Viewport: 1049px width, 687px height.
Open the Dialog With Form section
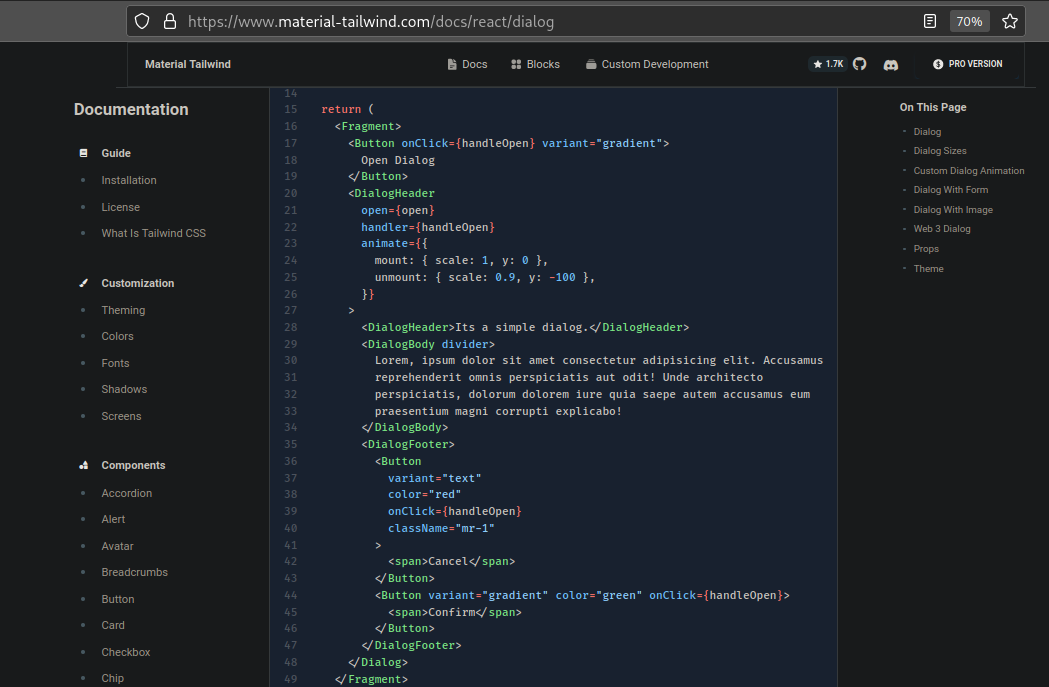(x=950, y=189)
